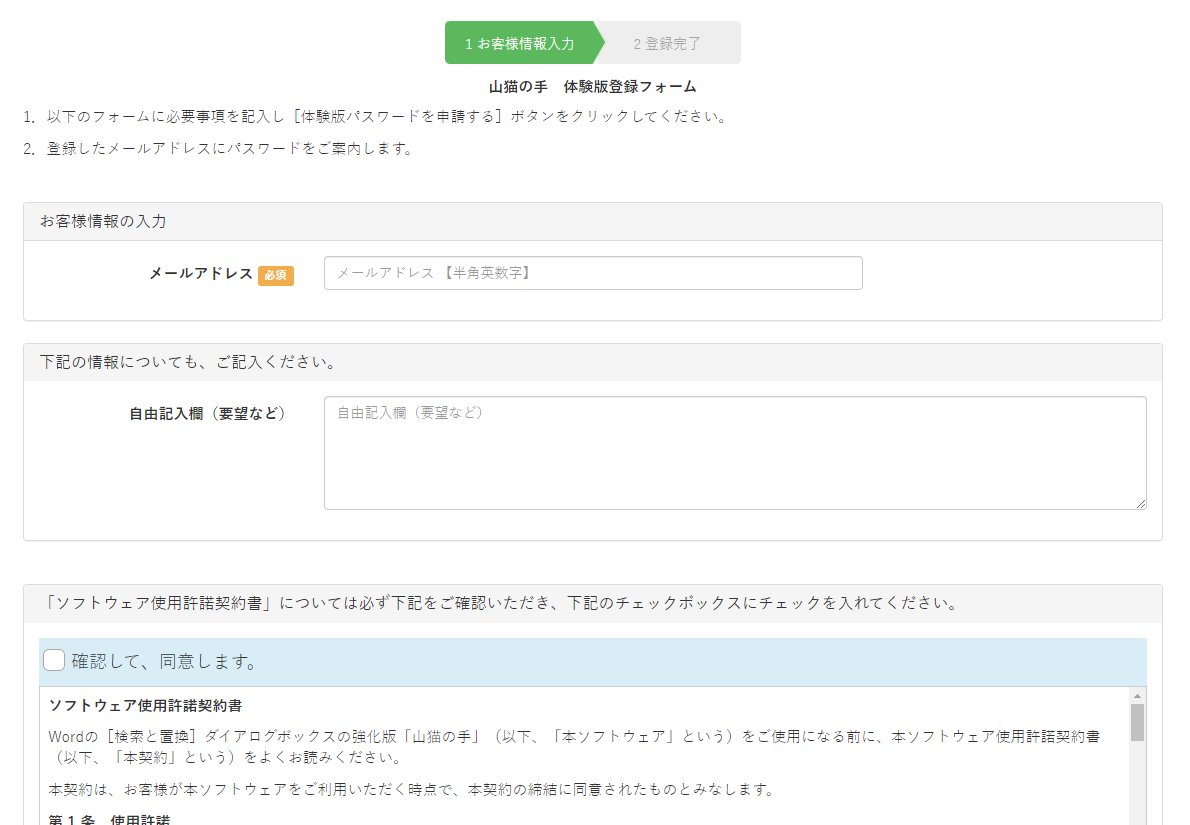
Task: Click instruction line about 体験版パスワードを申請する
Action: (x=386, y=116)
